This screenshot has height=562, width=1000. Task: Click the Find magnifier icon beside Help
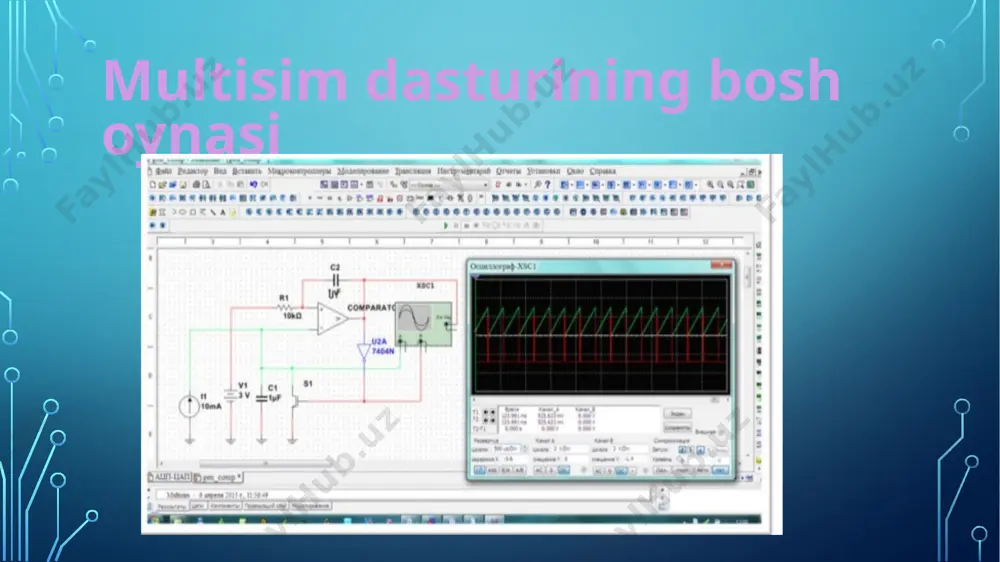(x=538, y=184)
